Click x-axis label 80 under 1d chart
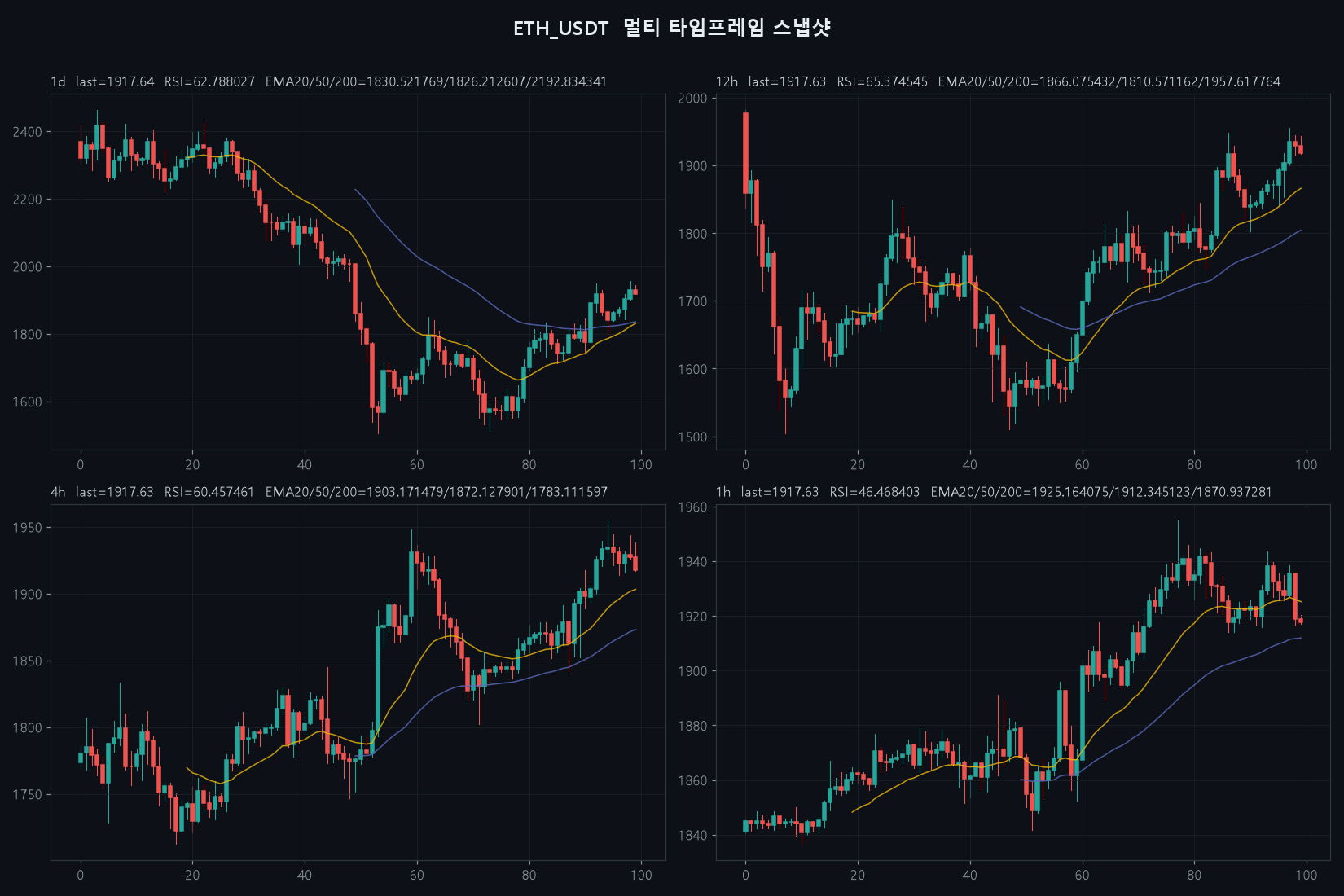This screenshot has height=896, width=1344. coord(529,465)
